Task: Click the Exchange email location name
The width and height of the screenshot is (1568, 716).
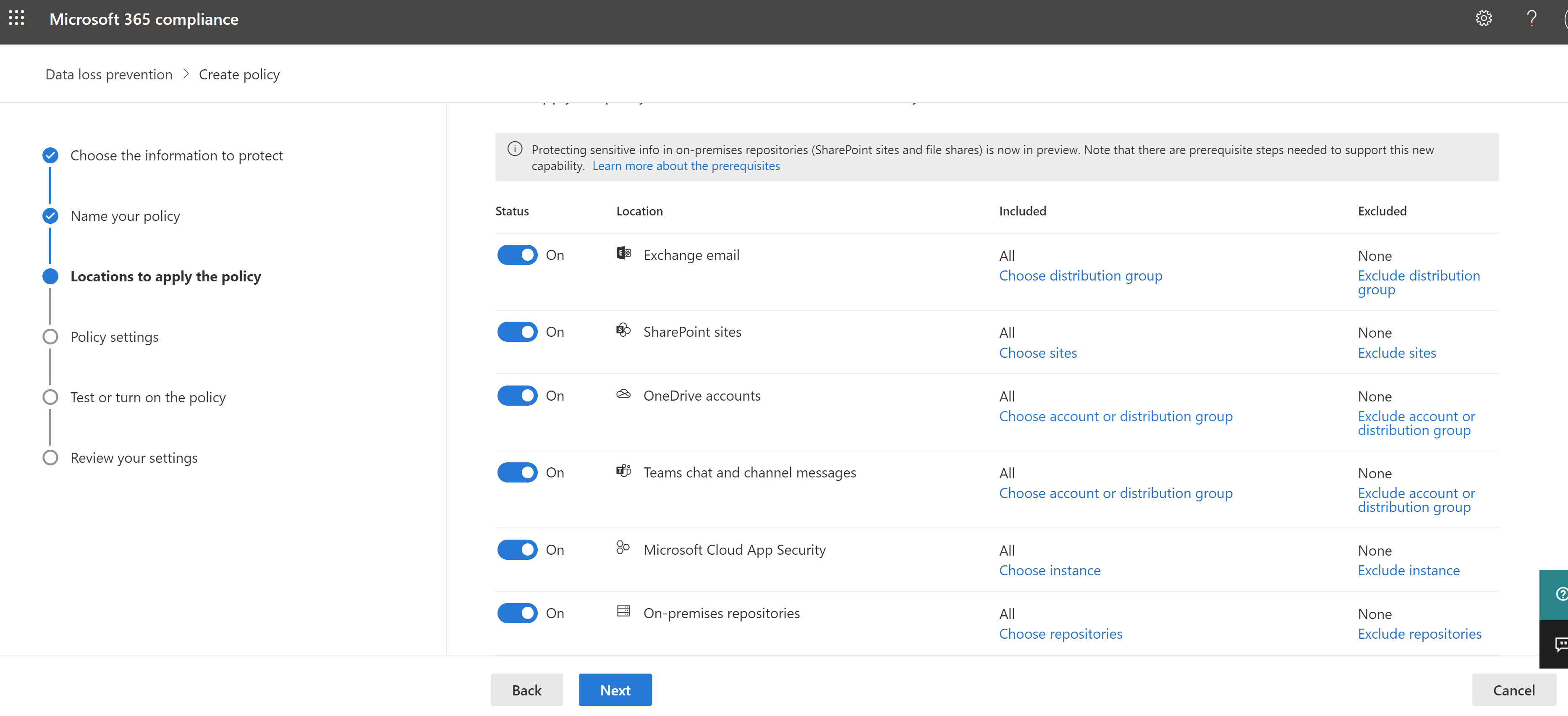Action: pyautogui.click(x=691, y=255)
